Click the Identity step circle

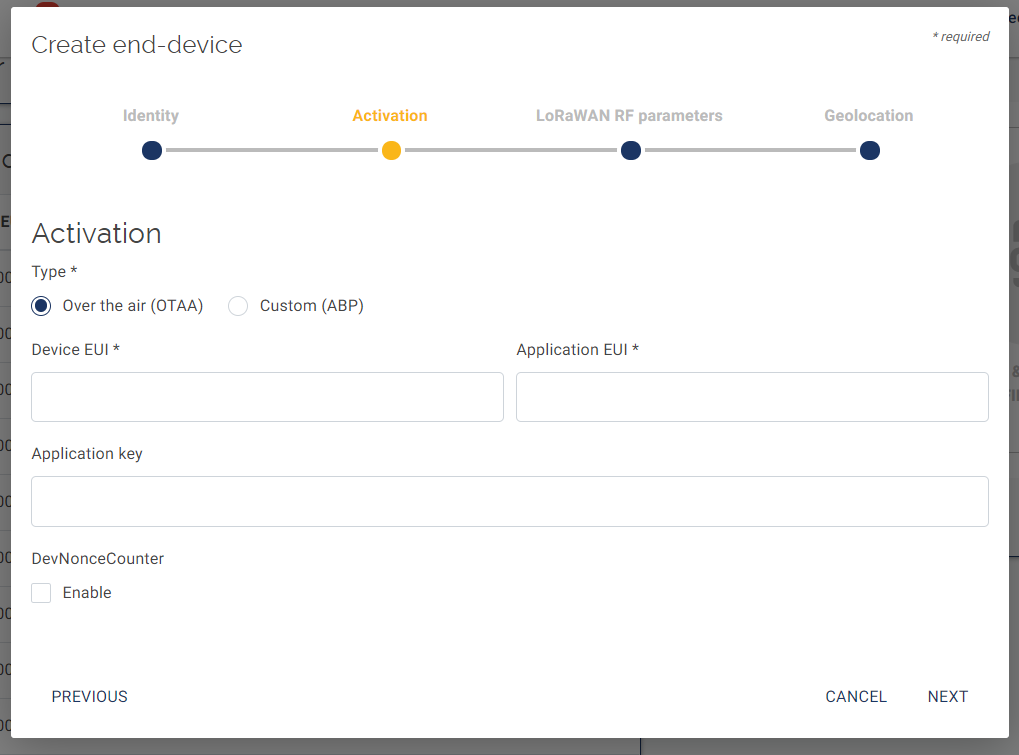[x=152, y=151]
